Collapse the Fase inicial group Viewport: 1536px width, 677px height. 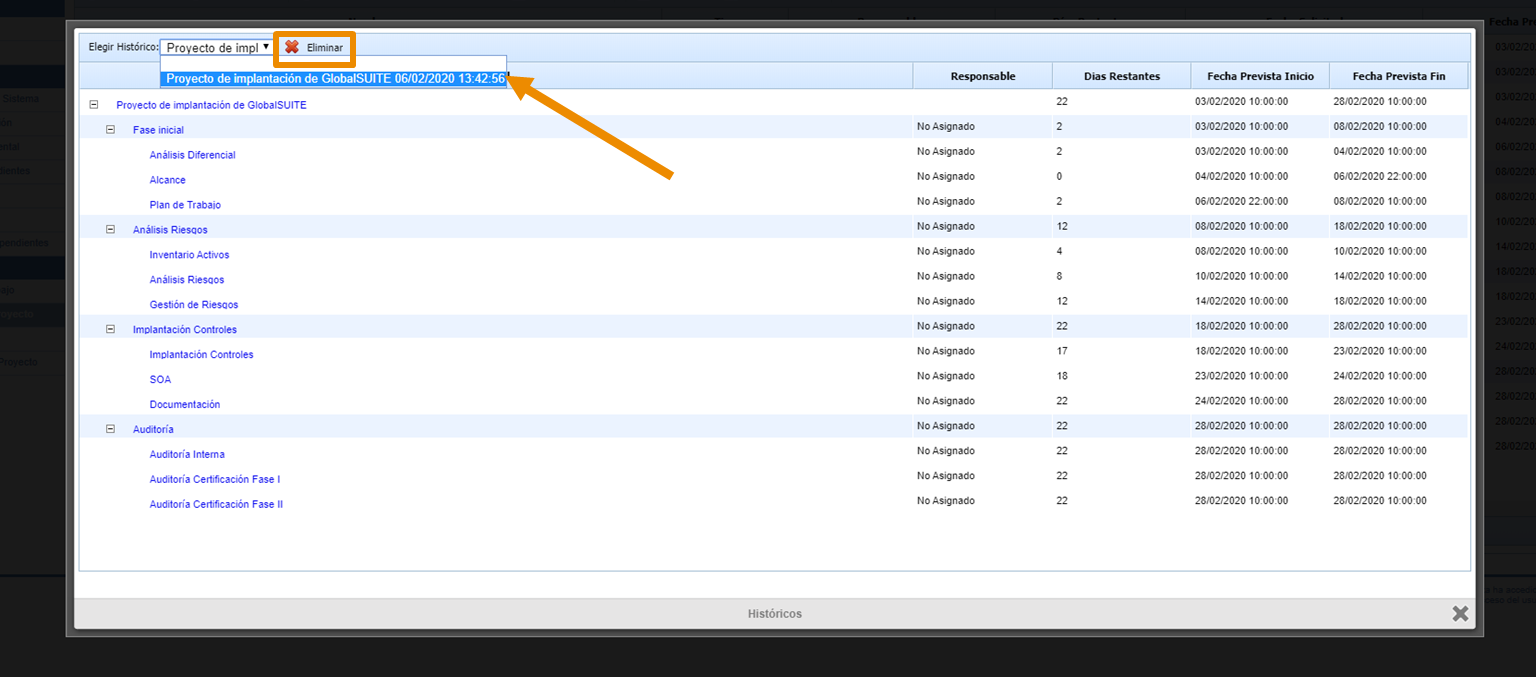[111, 129]
